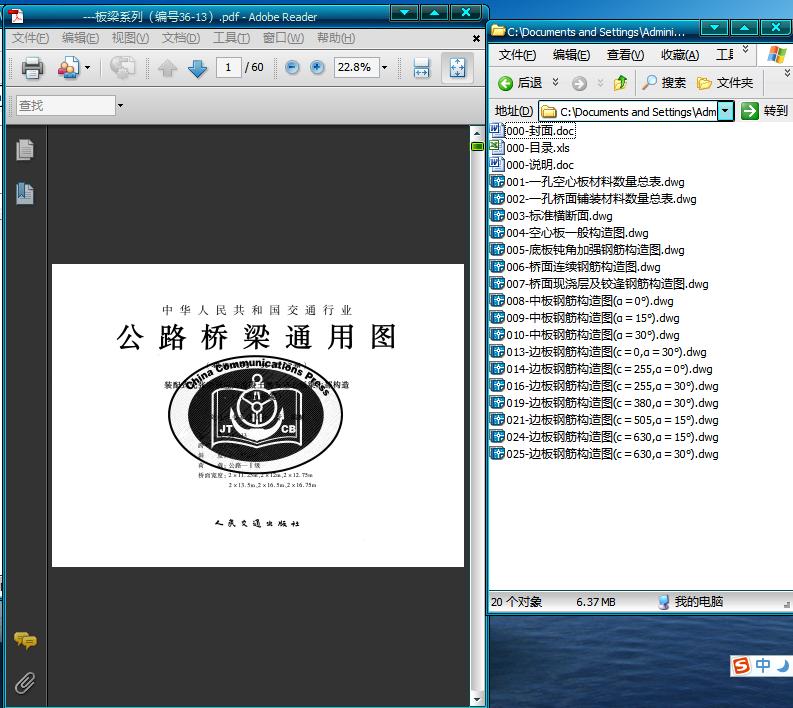Open the collaborate people icon in Reader toolbar

(x=68, y=68)
